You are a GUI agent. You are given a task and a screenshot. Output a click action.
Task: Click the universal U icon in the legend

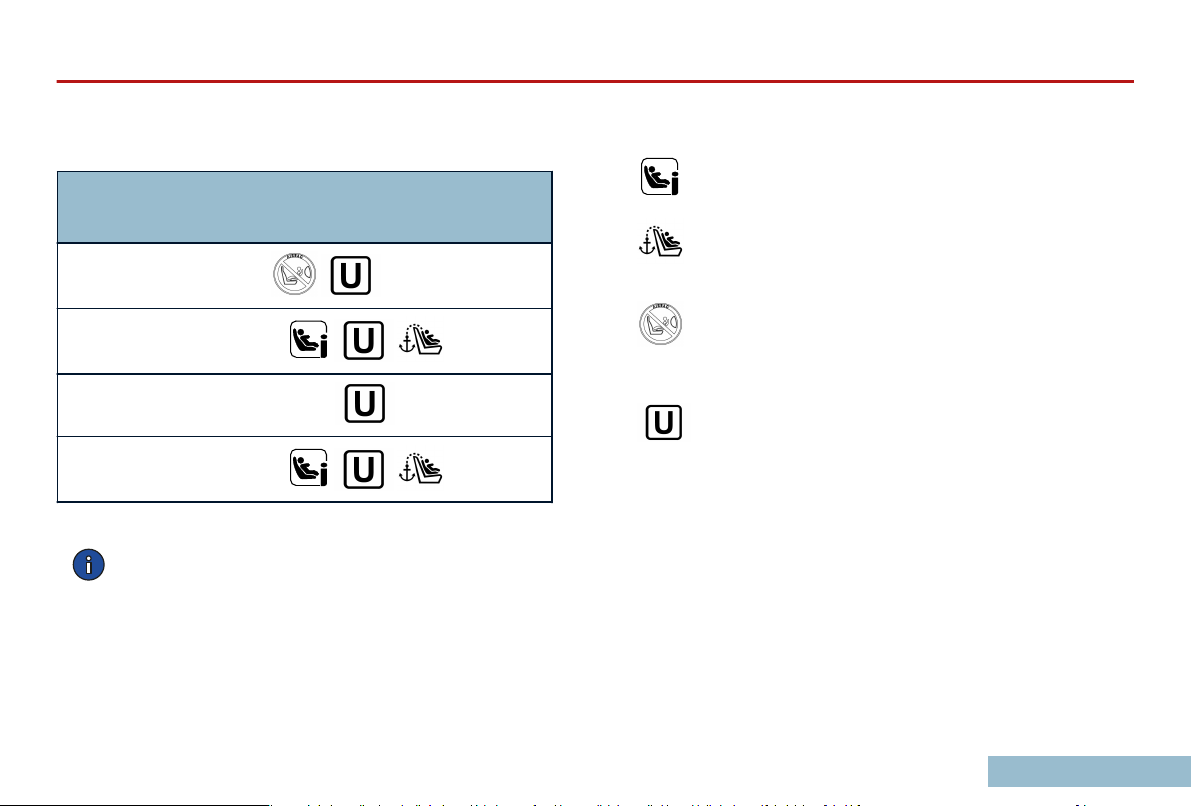coord(664,422)
